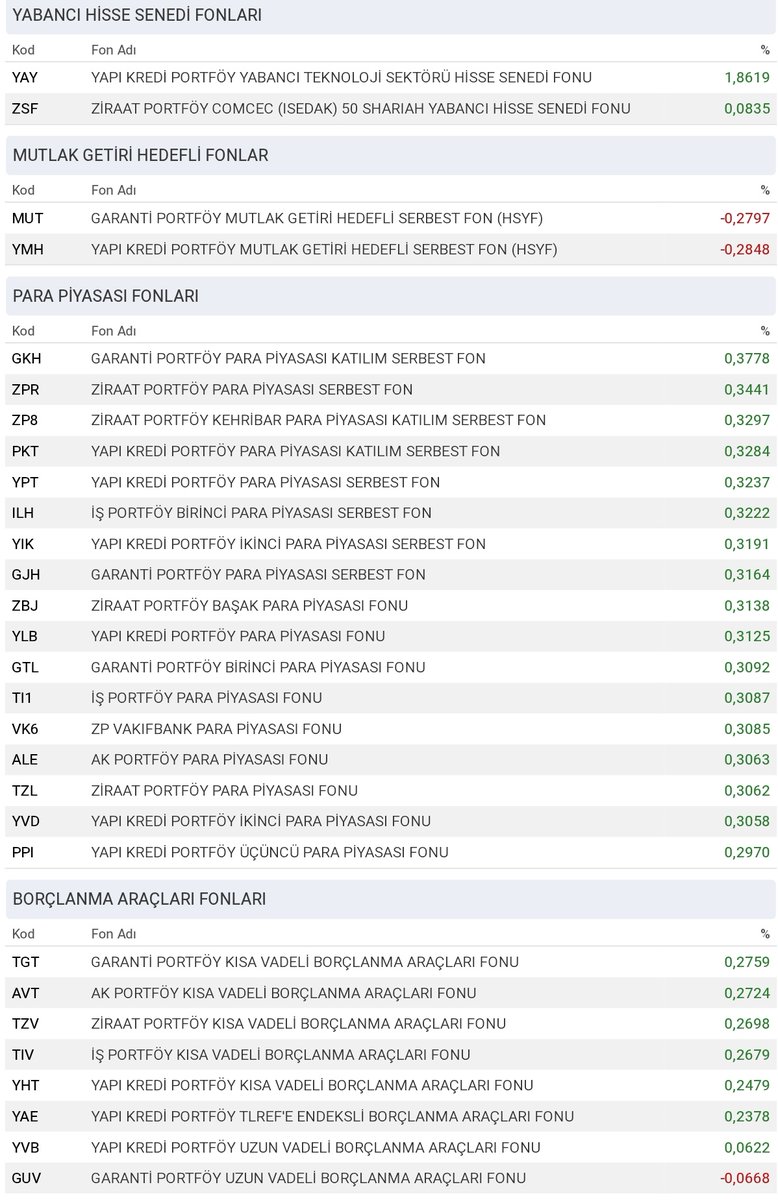
Task: Select ZİRAAT PORTFÖY BAŞAK PARA PİYASASI FONU
Action: pyautogui.click(x=250, y=605)
